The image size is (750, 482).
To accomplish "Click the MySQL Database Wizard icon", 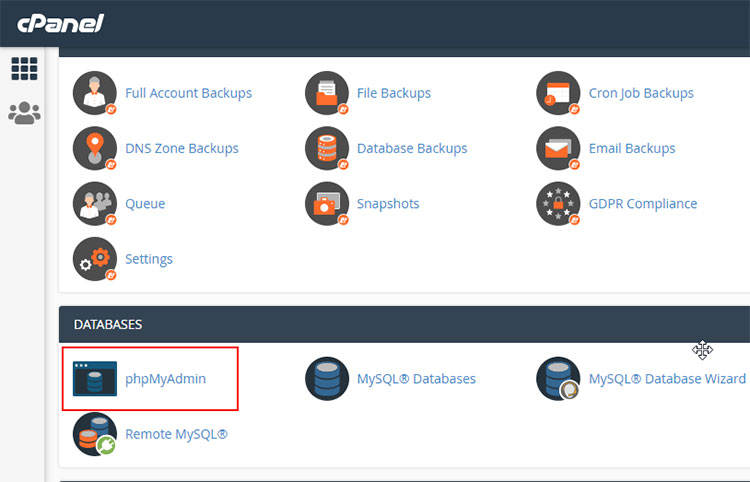I will [558, 380].
